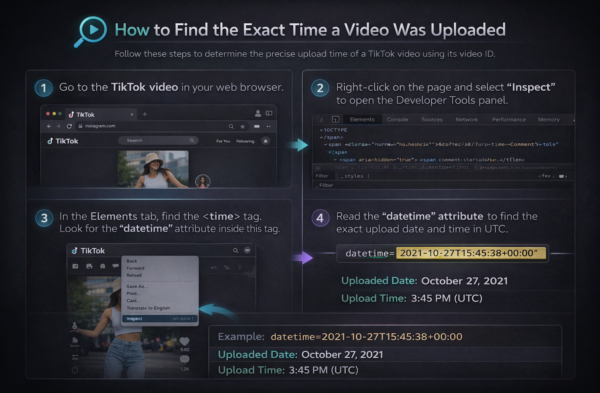This screenshot has width=600, height=393.
Task: Click the comment bubble icon above 1.2K
Action: click(184, 359)
